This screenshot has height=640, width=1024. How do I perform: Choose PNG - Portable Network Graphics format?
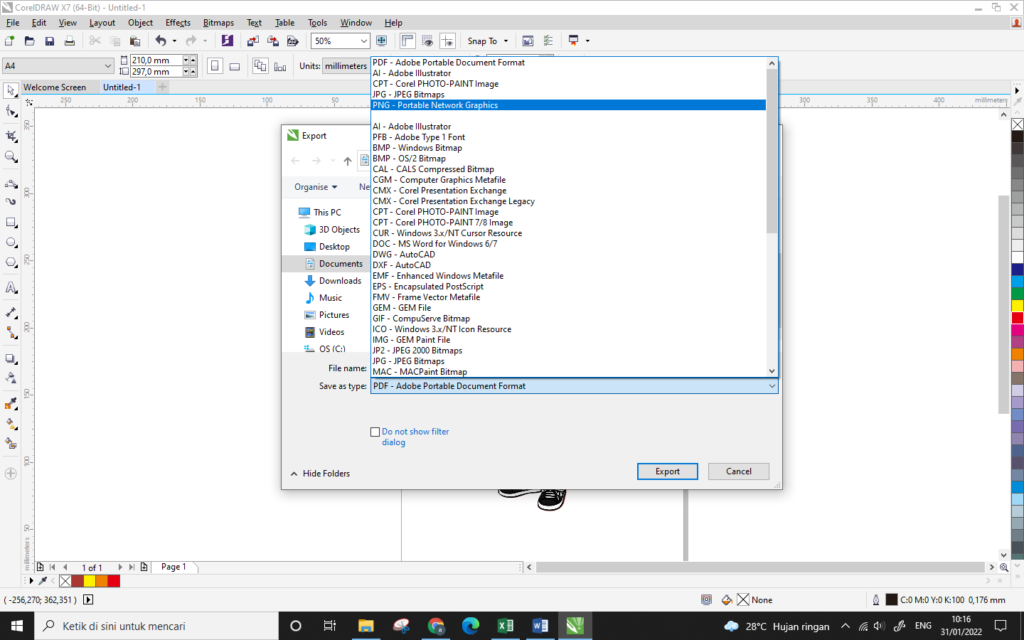[435, 105]
